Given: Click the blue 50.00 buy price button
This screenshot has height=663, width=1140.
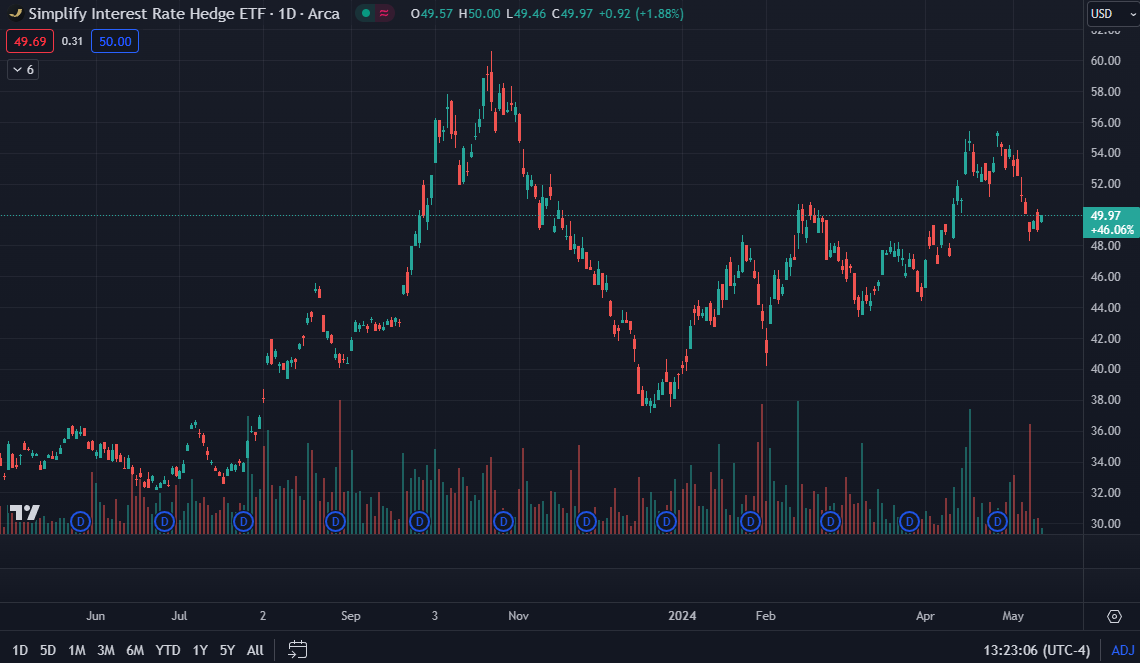Looking at the screenshot, I should coord(115,41).
